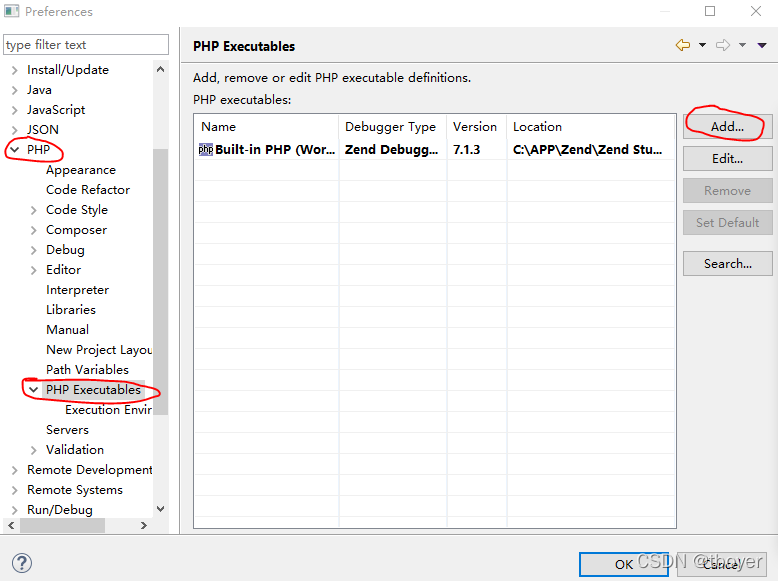
Task: Click the tree horizontal scrollbar thumb
Action: [62, 525]
